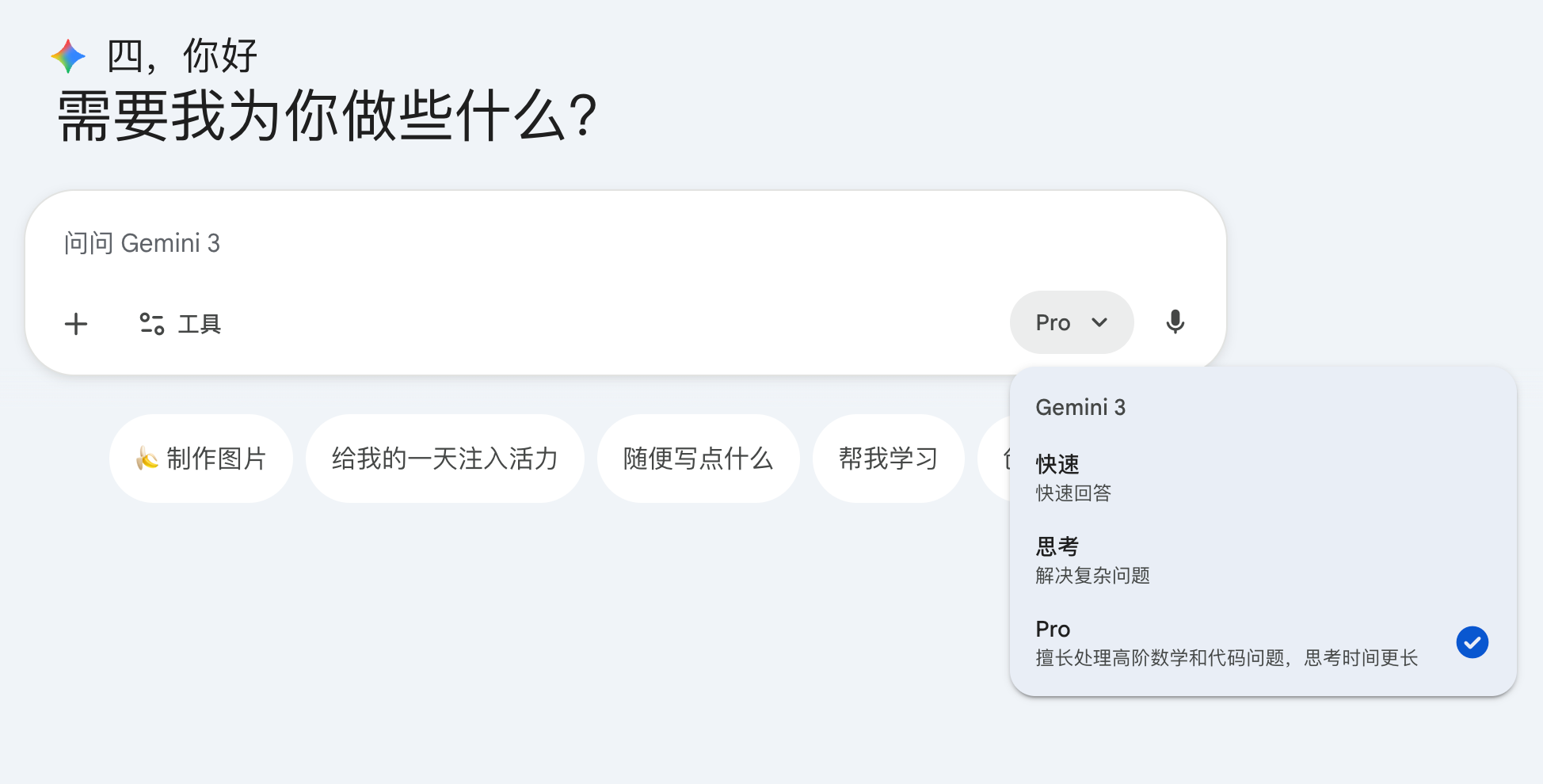Click the banana icon on 制作图片
Screen dimensions: 1543x784
147,459
